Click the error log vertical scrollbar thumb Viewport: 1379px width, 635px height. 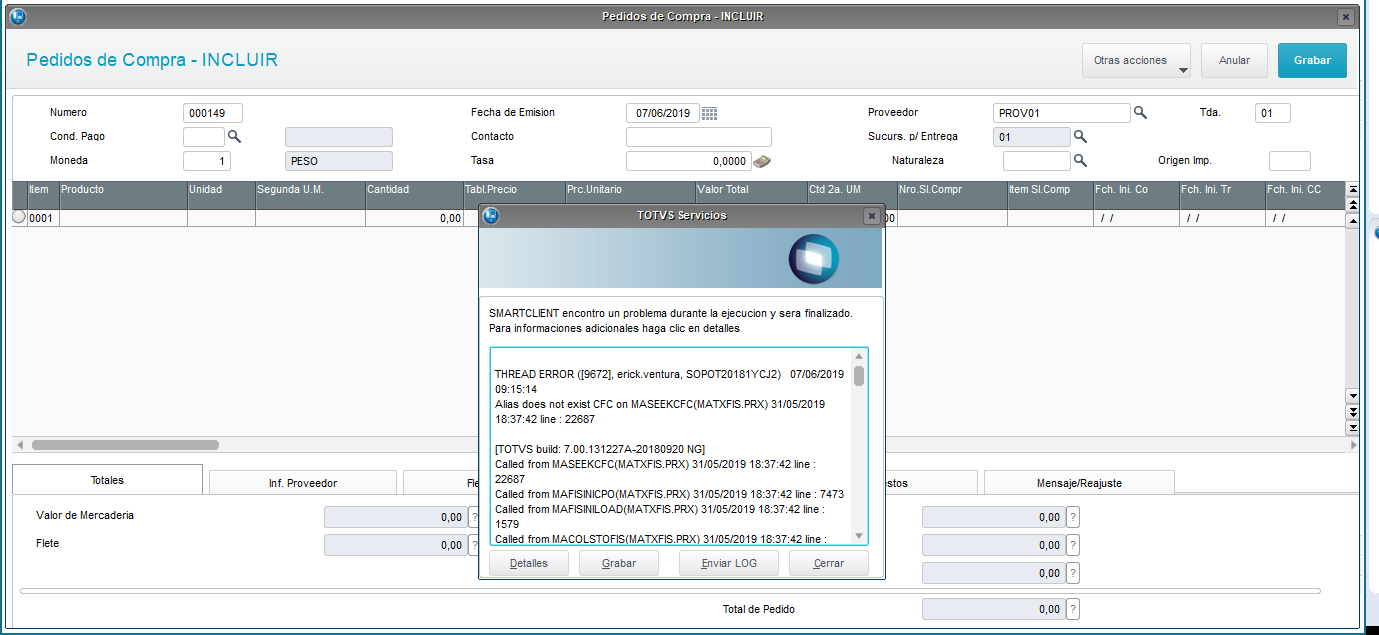coord(859,375)
